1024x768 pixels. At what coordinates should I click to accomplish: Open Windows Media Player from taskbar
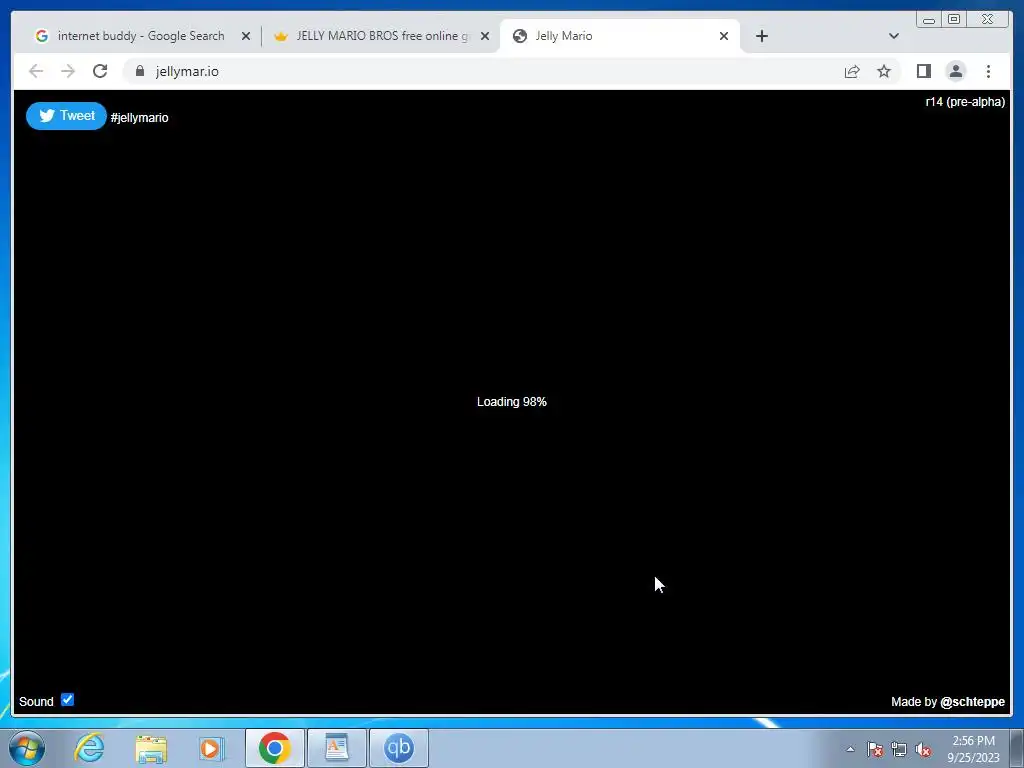coord(211,748)
